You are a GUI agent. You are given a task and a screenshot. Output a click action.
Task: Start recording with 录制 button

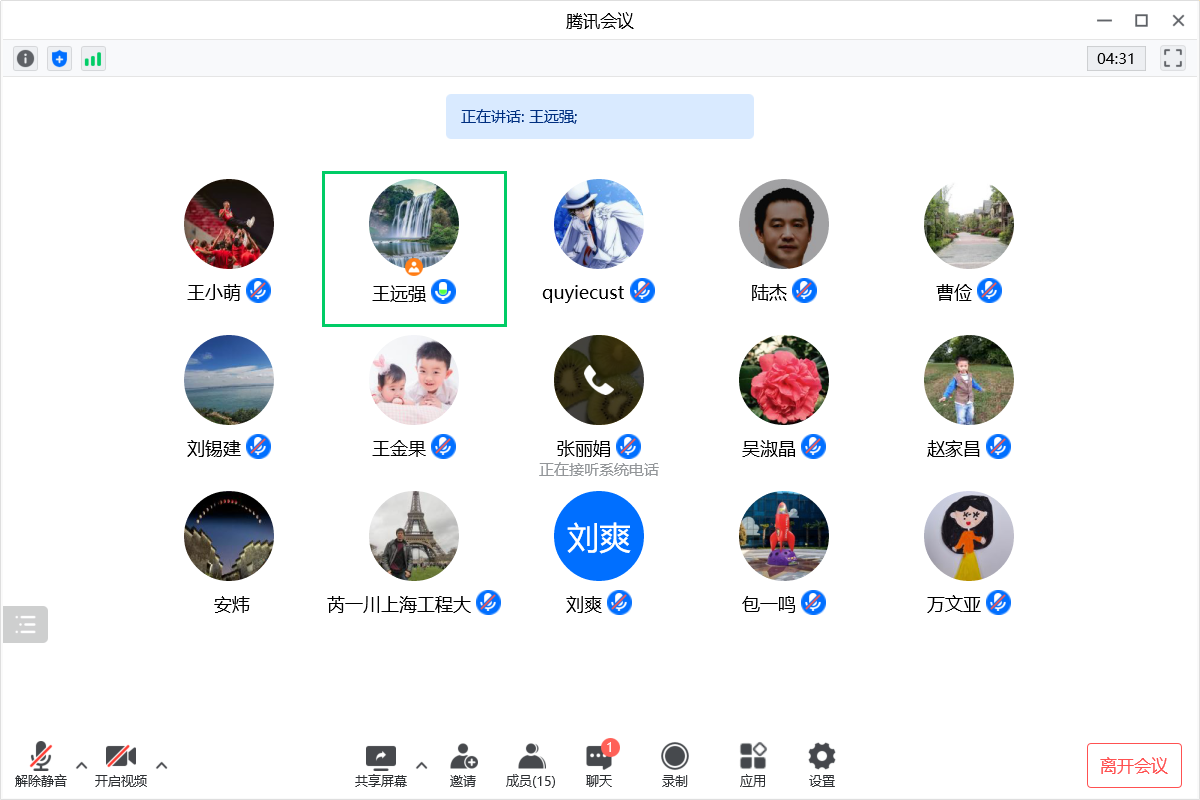click(x=675, y=765)
